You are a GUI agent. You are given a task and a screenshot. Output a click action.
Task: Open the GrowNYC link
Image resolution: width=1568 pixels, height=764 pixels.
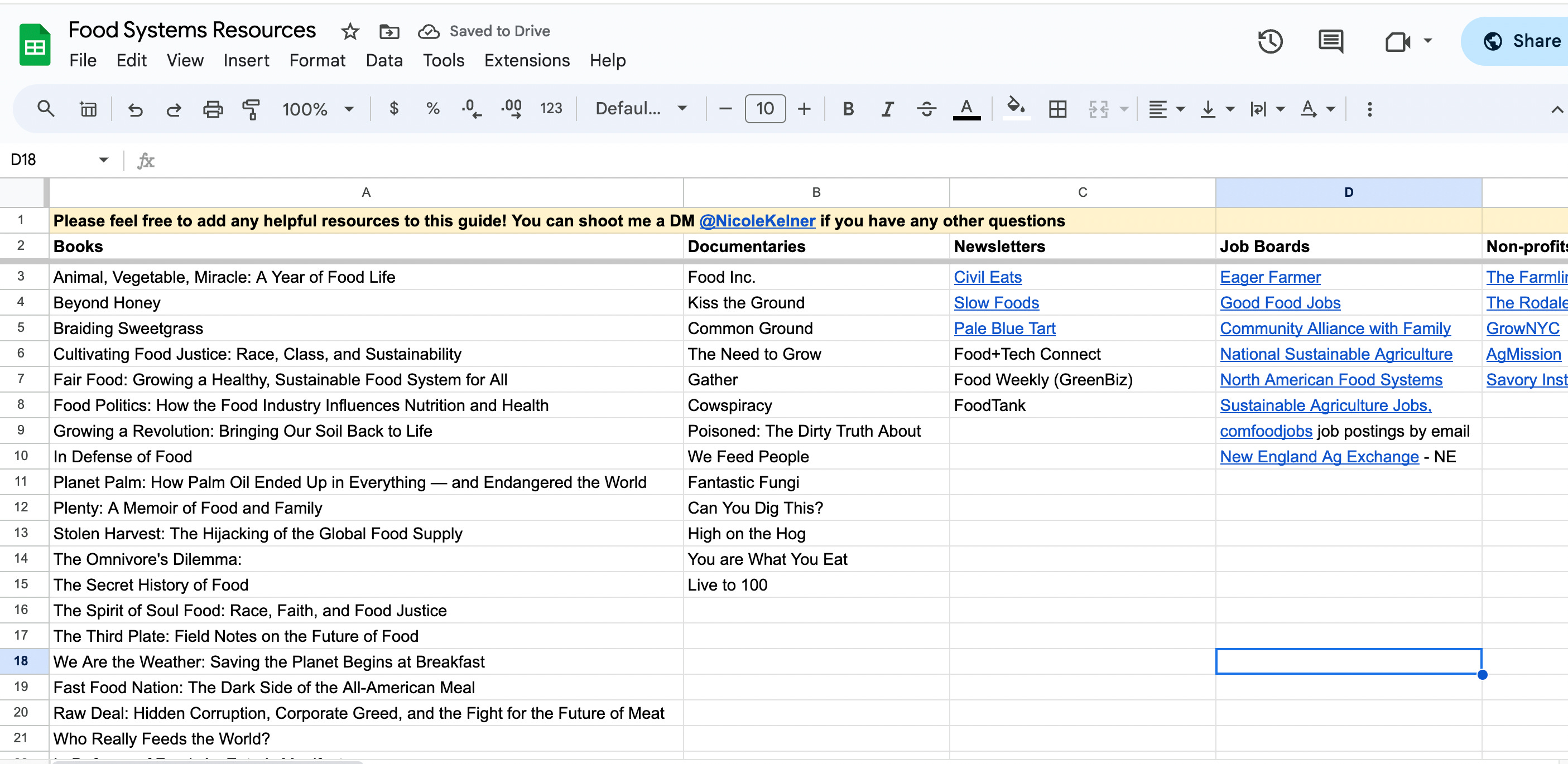[1522, 328]
